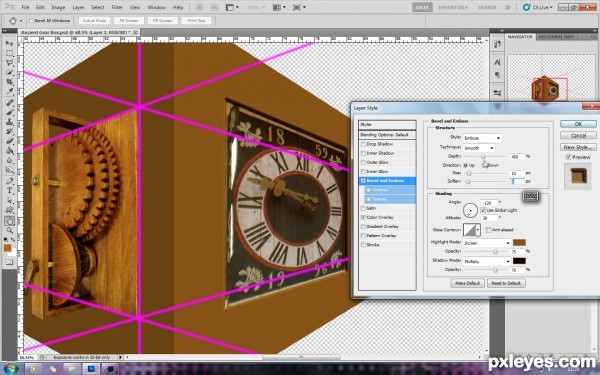
Task: Click the Reset to Default button
Action: coord(506,283)
